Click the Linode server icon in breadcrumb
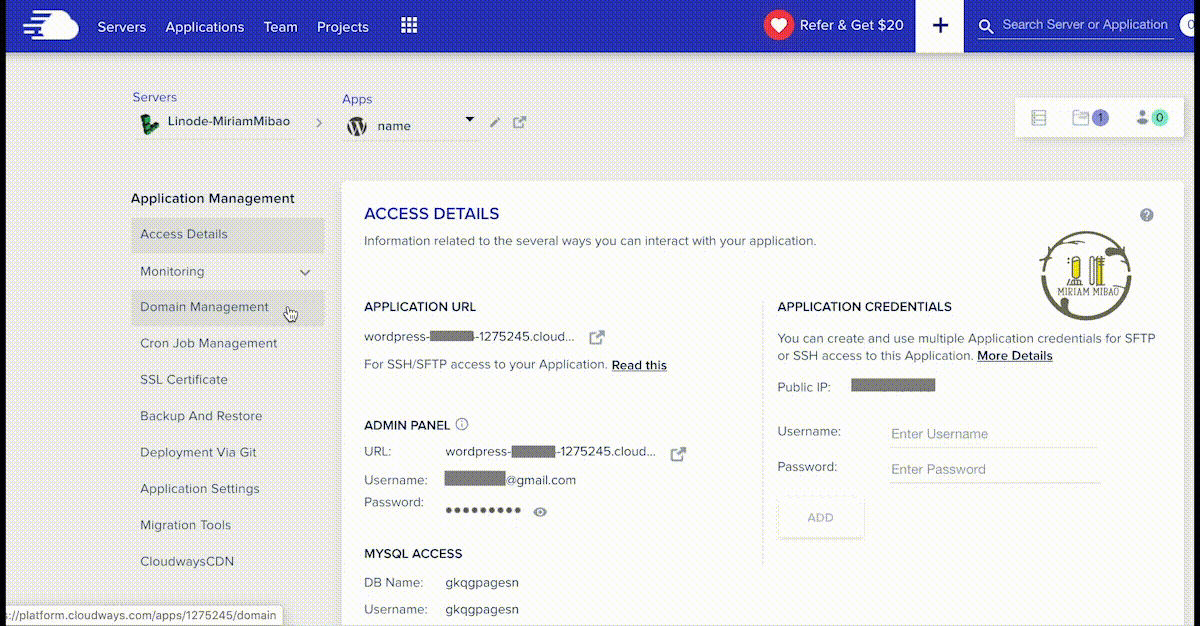The height and width of the screenshot is (626, 1200). (x=150, y=123)
